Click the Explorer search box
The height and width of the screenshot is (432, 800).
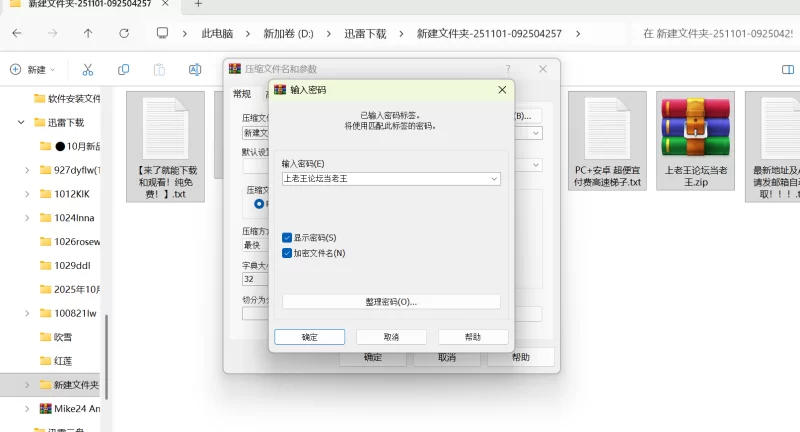click(717, 34)
